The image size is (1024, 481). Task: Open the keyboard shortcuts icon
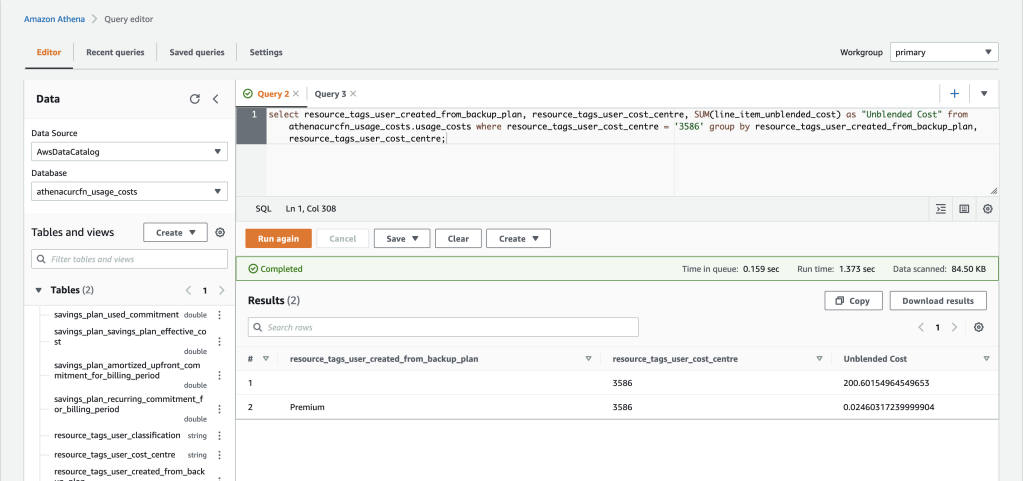964,209
